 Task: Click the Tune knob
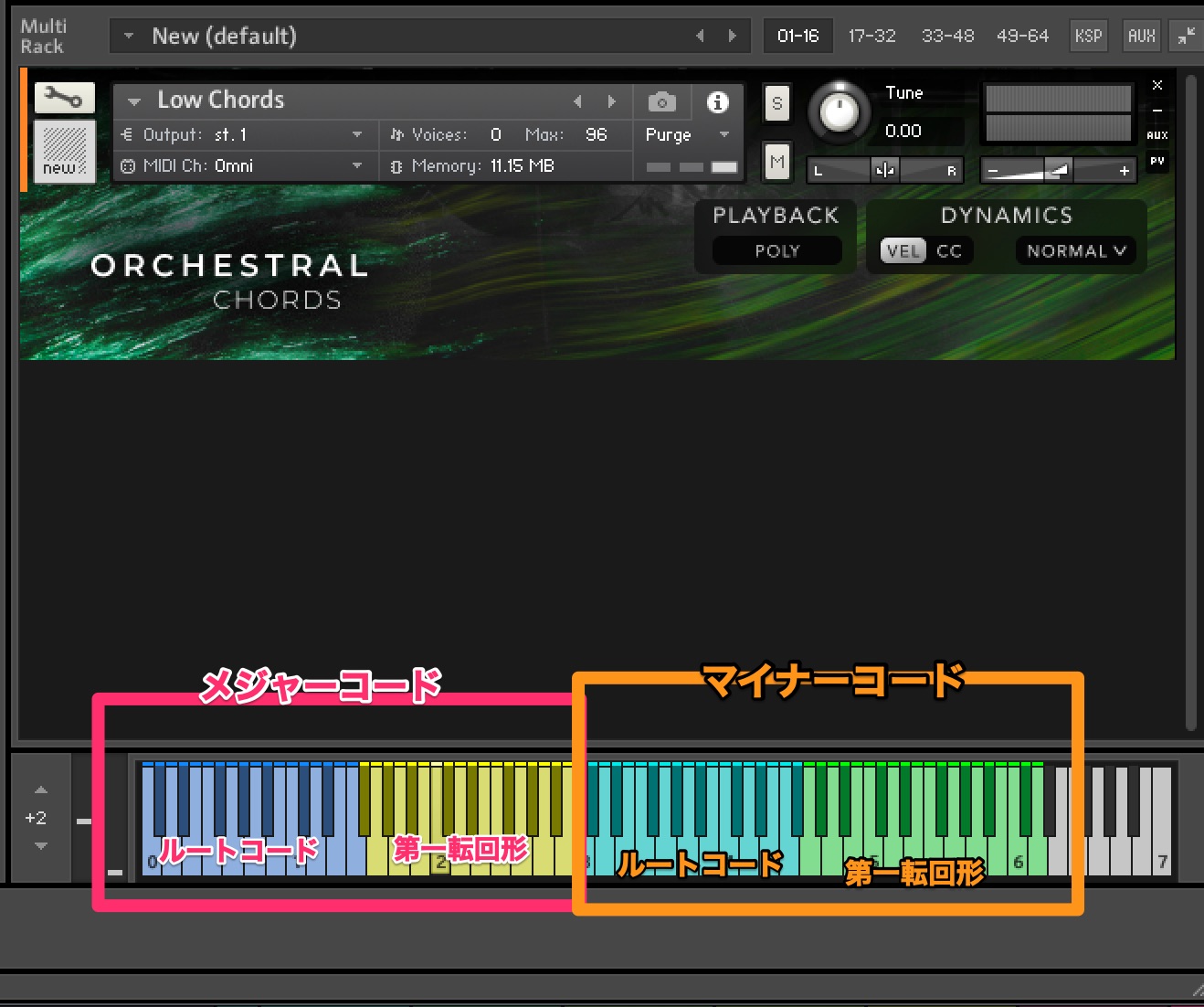(x=840, y=111)
